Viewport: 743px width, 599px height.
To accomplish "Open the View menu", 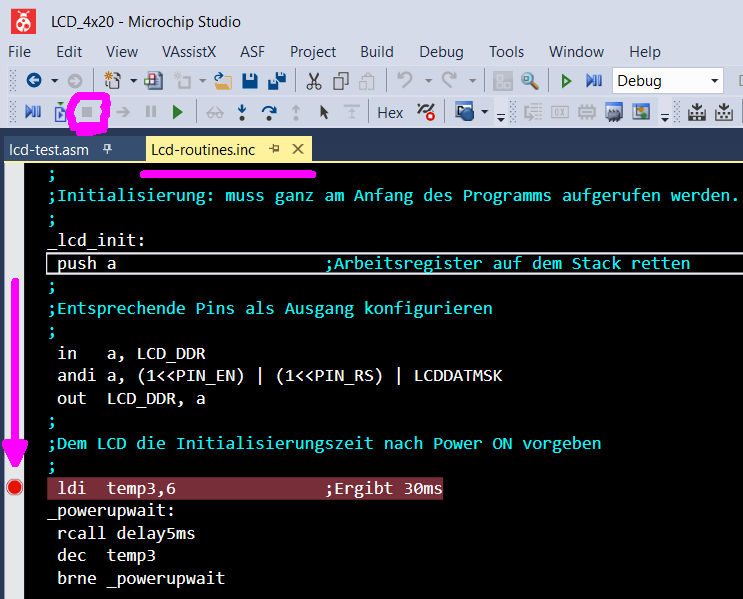I will click(x=122, y=52).
